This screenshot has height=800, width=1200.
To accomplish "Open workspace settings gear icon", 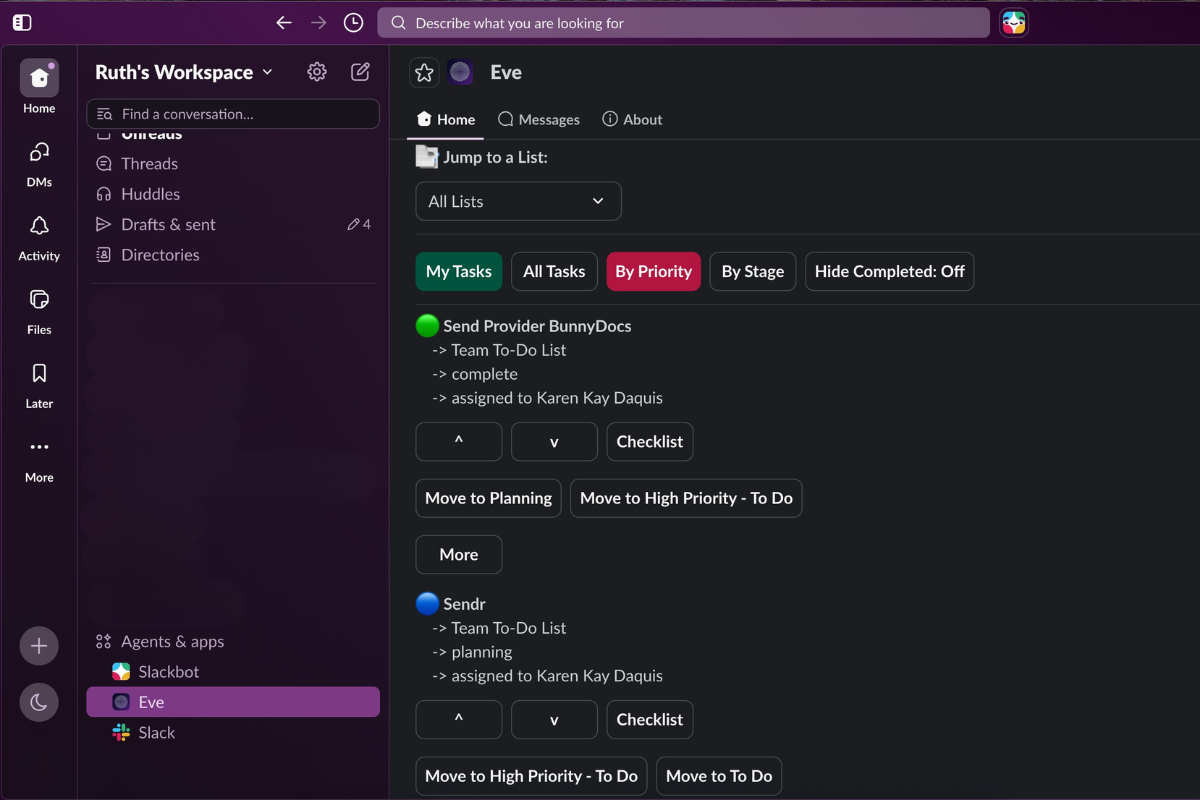I will tap(317, 72).
